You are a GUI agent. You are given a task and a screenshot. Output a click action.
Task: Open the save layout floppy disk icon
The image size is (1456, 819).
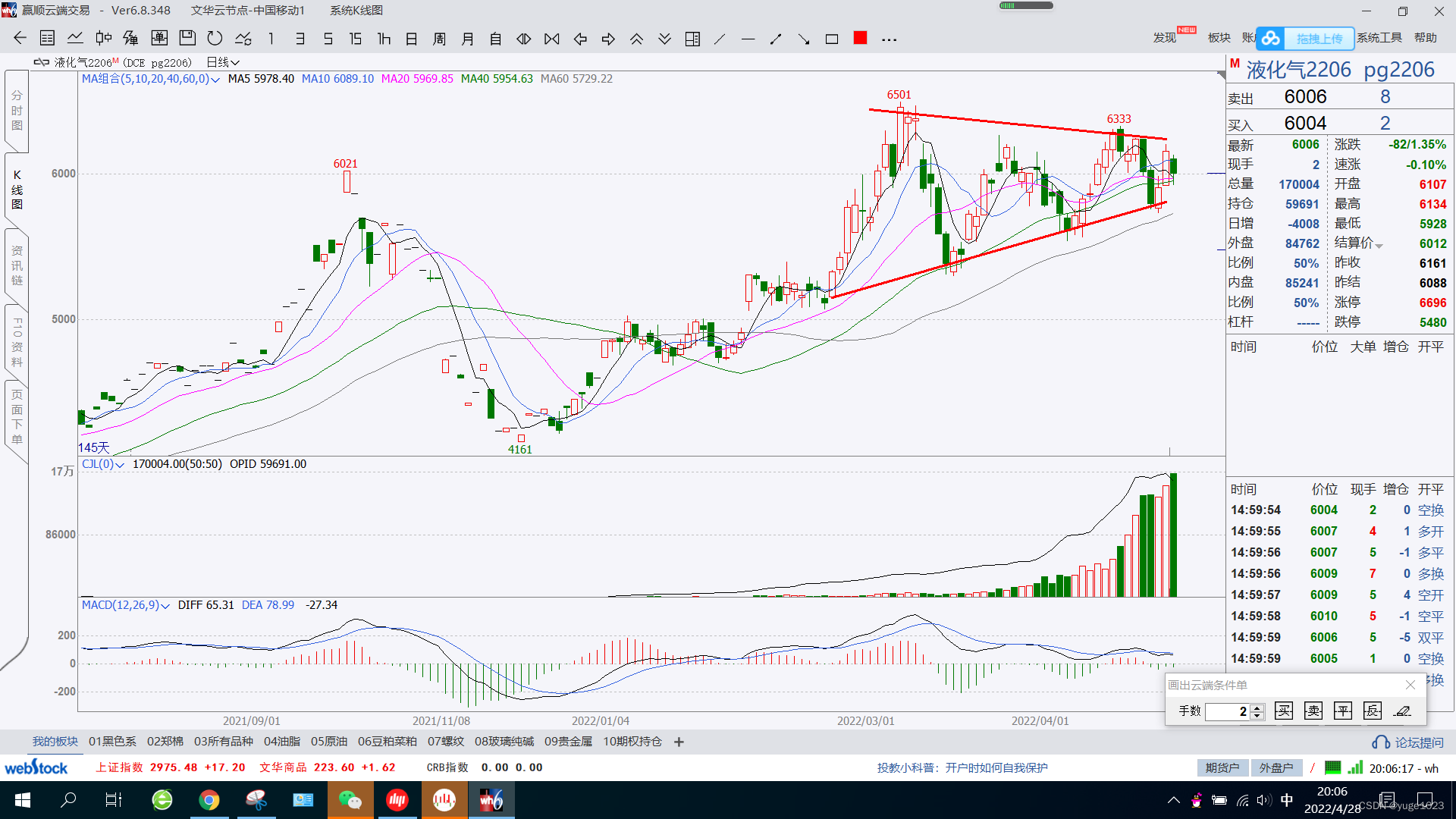(x=187, y=38)
